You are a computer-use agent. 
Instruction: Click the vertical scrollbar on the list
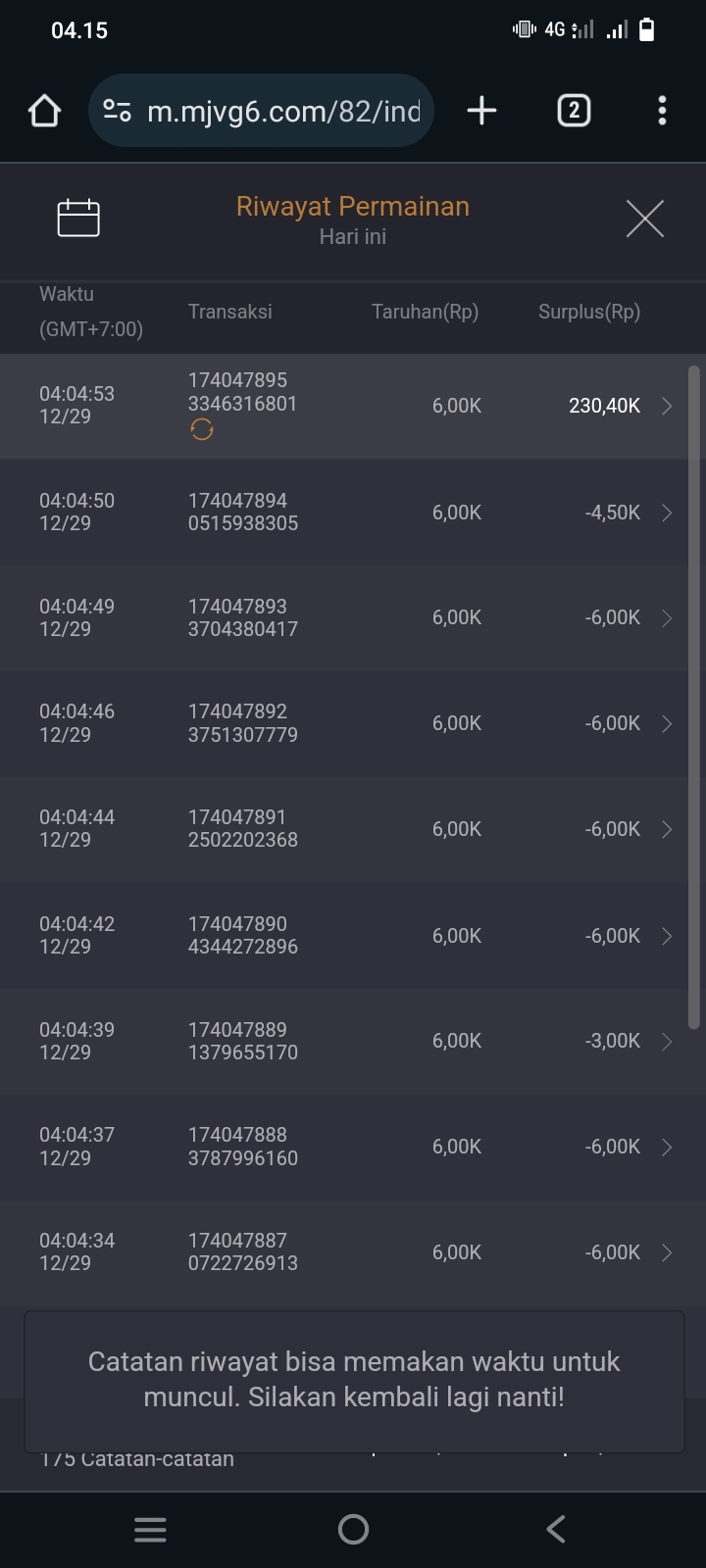click(x=693, y=696)
